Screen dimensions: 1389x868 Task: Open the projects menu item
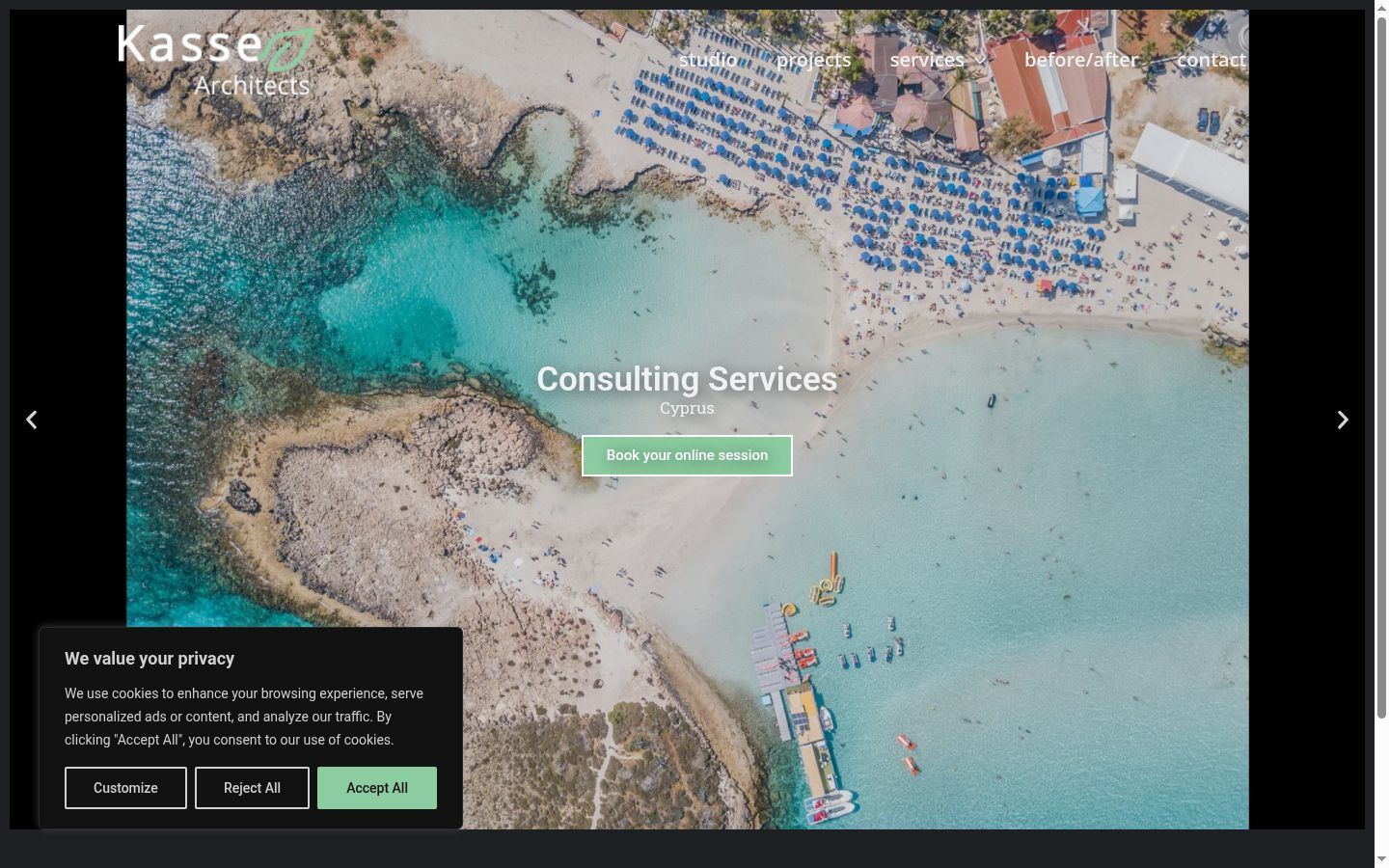(x=814, y=60)
